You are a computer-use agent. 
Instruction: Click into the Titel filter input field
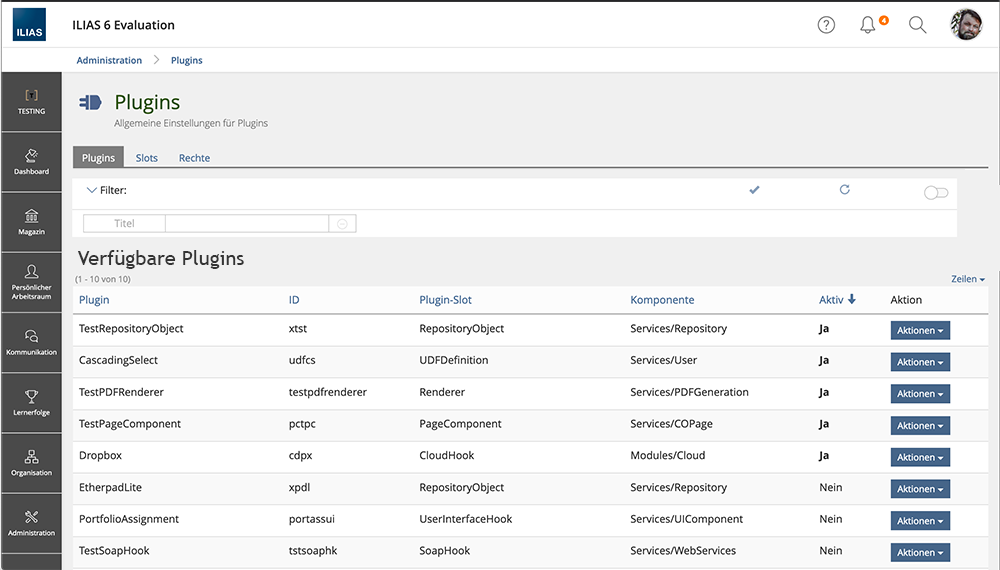[x=246, y=224]
